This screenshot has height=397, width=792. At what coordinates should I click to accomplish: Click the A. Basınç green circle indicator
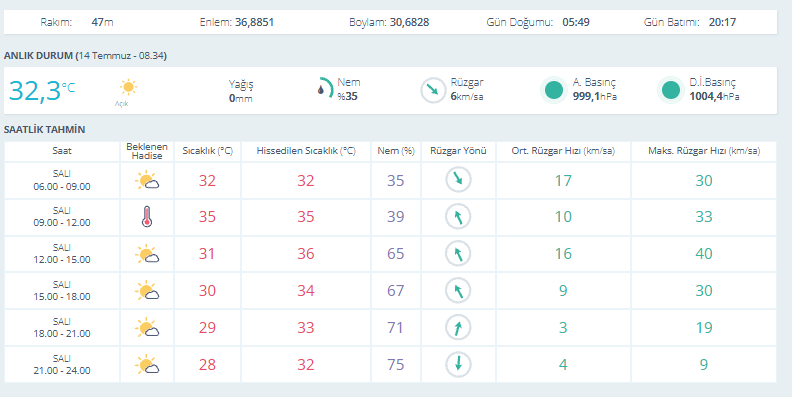click(554, 90)
